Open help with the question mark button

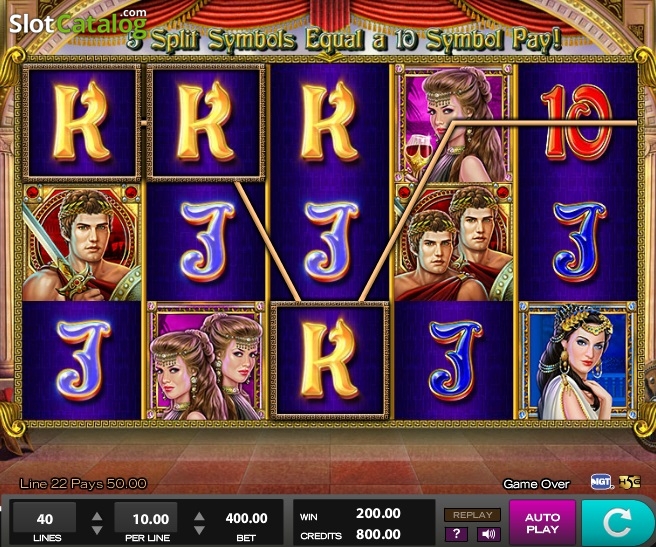click(456, 534)
